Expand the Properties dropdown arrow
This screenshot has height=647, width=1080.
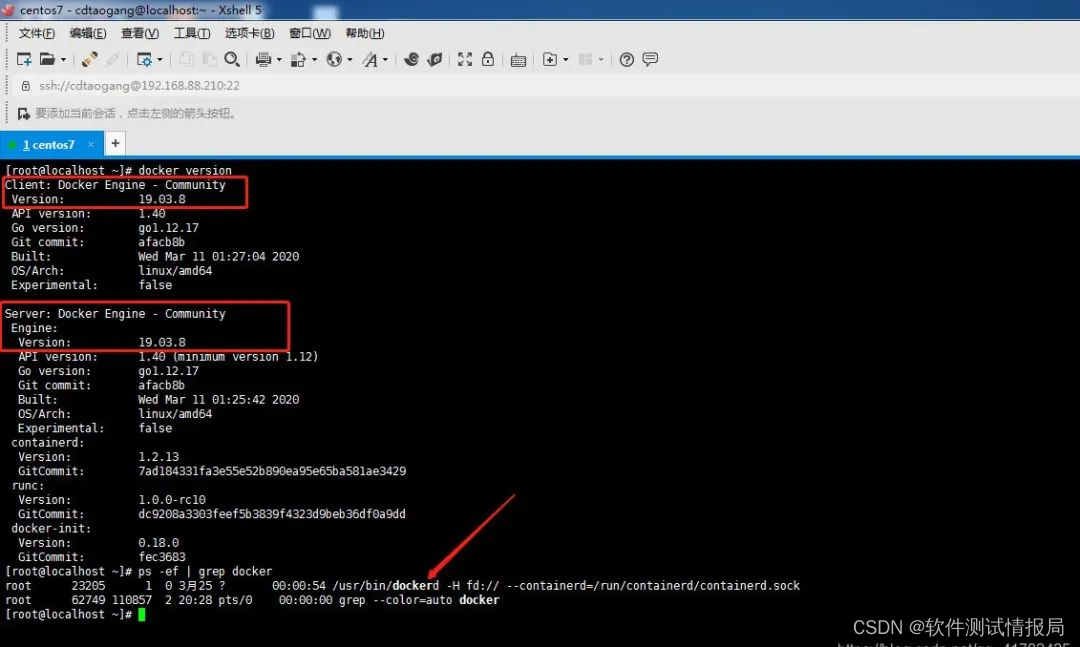click(160, 60)
